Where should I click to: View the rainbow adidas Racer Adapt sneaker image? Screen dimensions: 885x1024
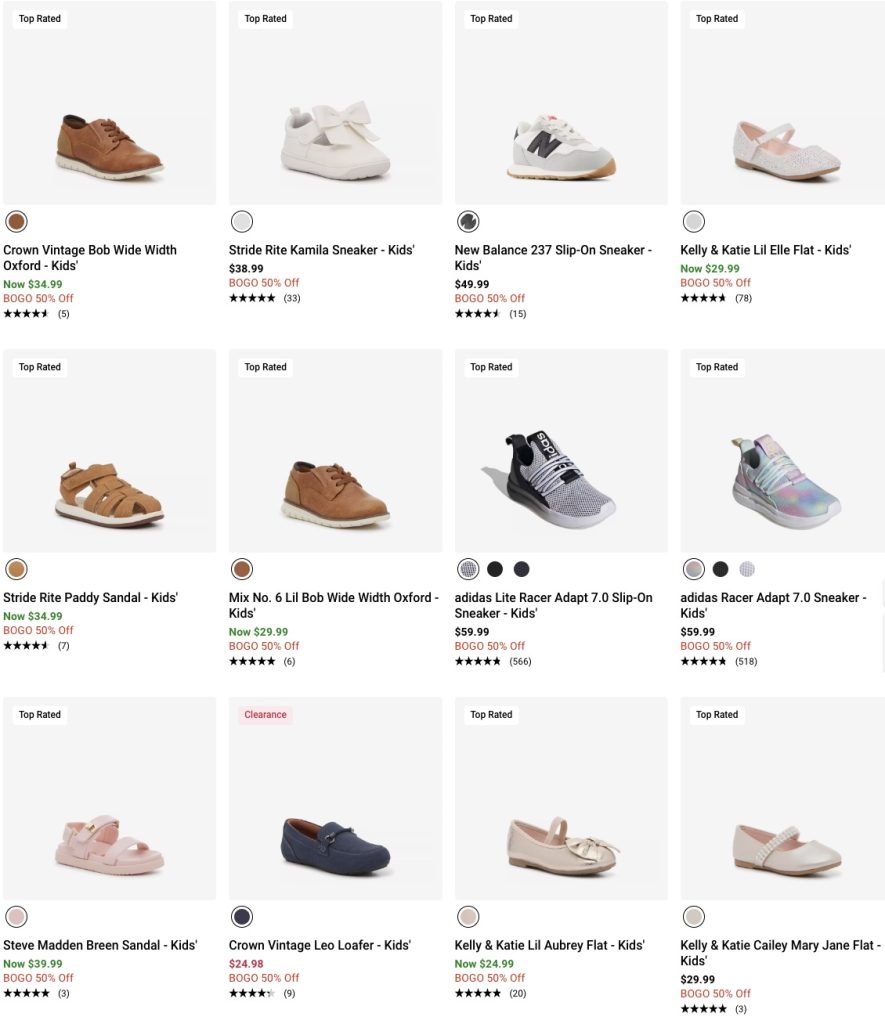point(785,469)
